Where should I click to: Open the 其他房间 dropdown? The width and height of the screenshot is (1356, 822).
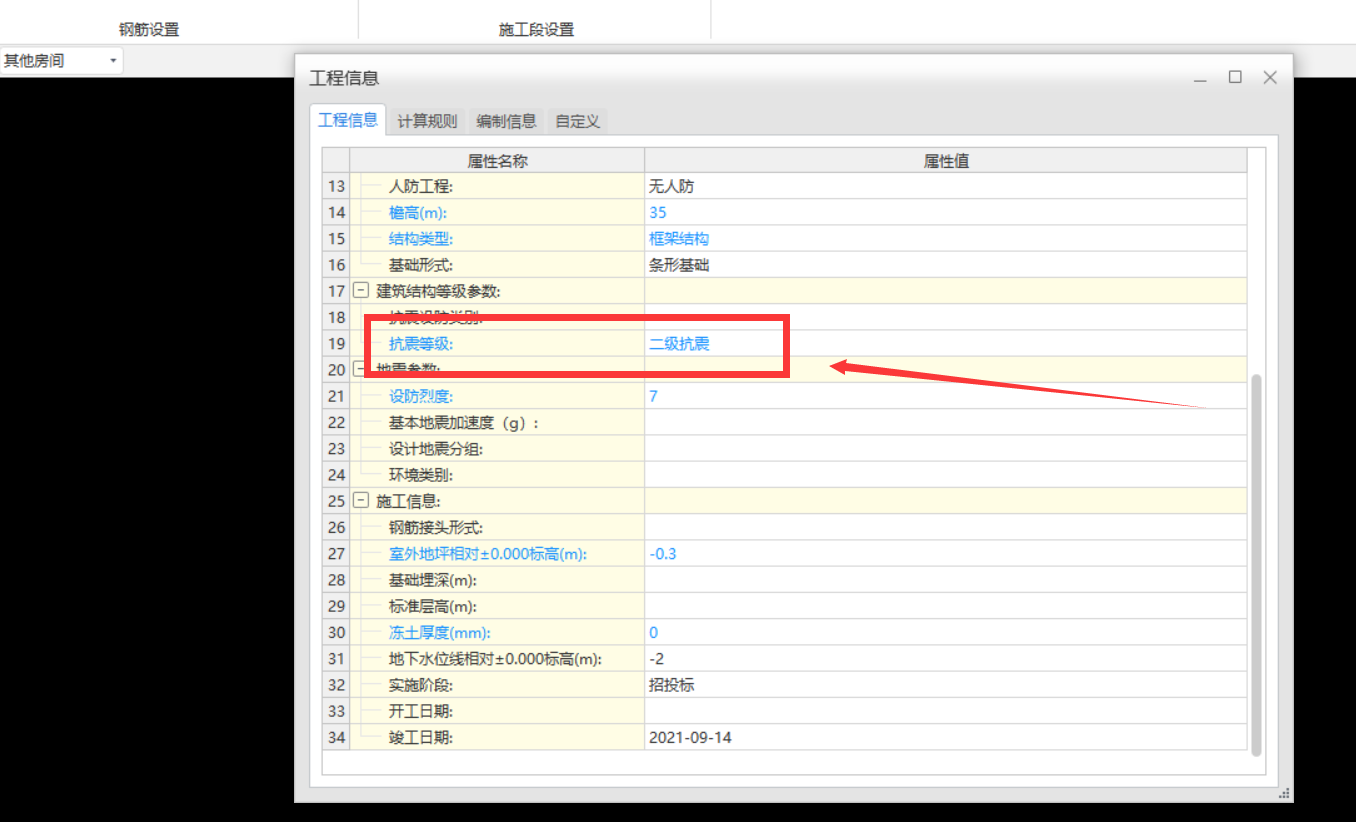pos(61,61)
